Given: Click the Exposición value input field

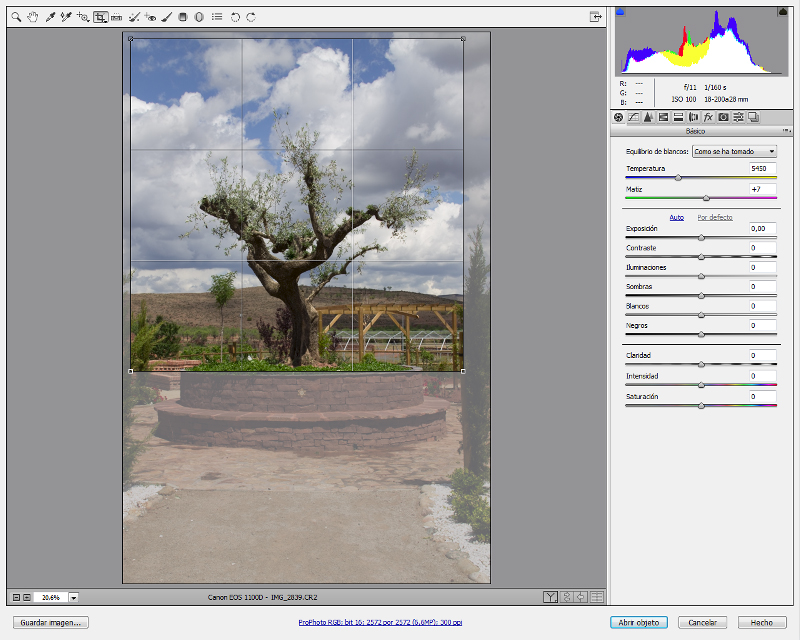Looking at the screenshot, I should tap(763, 229).
